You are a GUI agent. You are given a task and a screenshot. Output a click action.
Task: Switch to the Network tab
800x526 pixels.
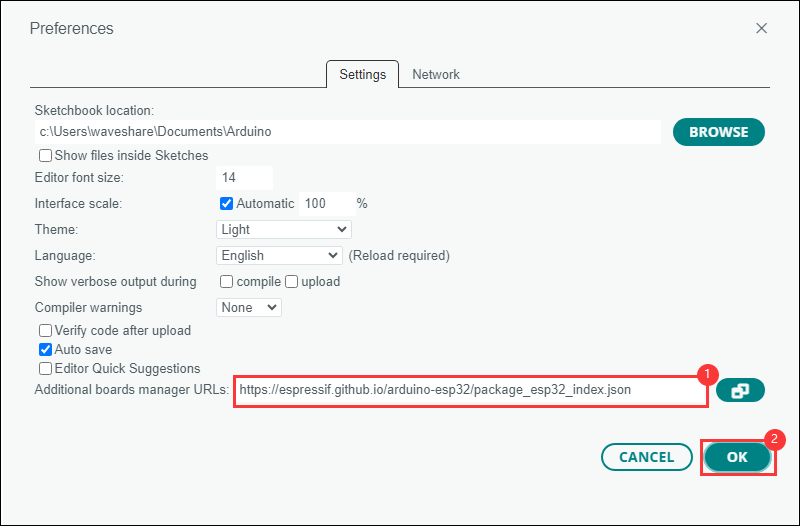coord(436,74)
